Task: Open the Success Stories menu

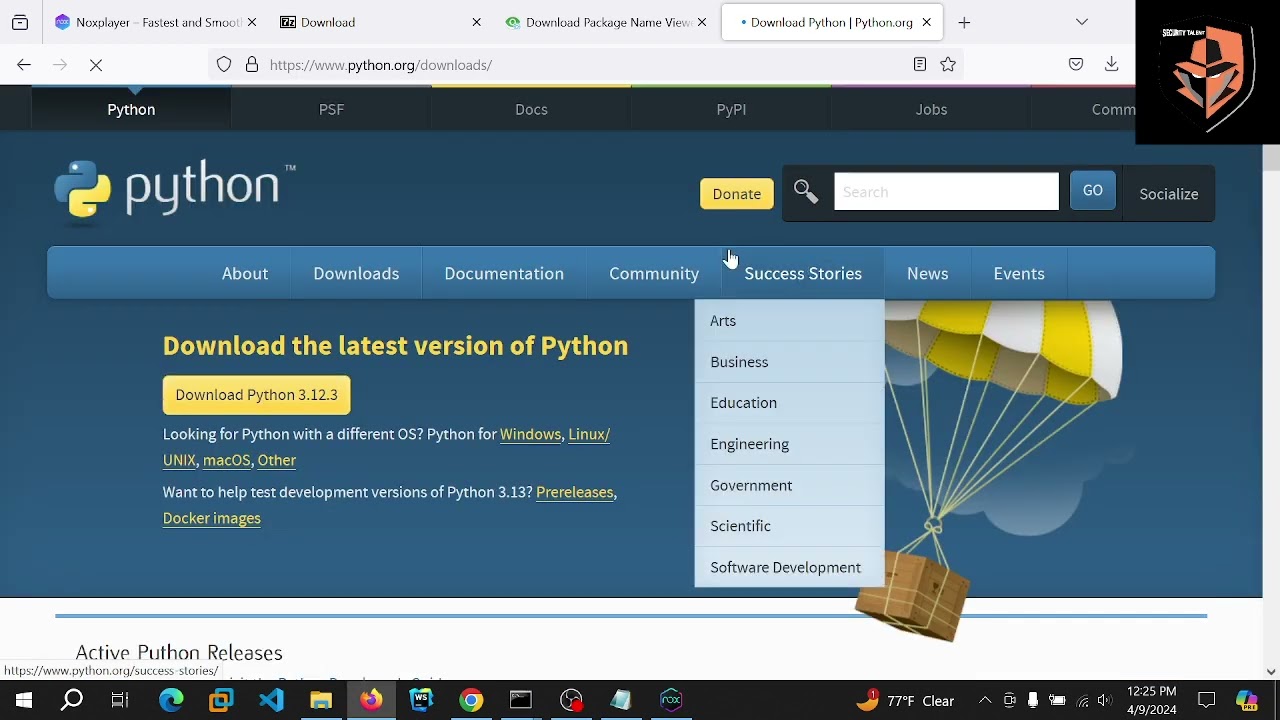Action: click(x=803, y=273)
